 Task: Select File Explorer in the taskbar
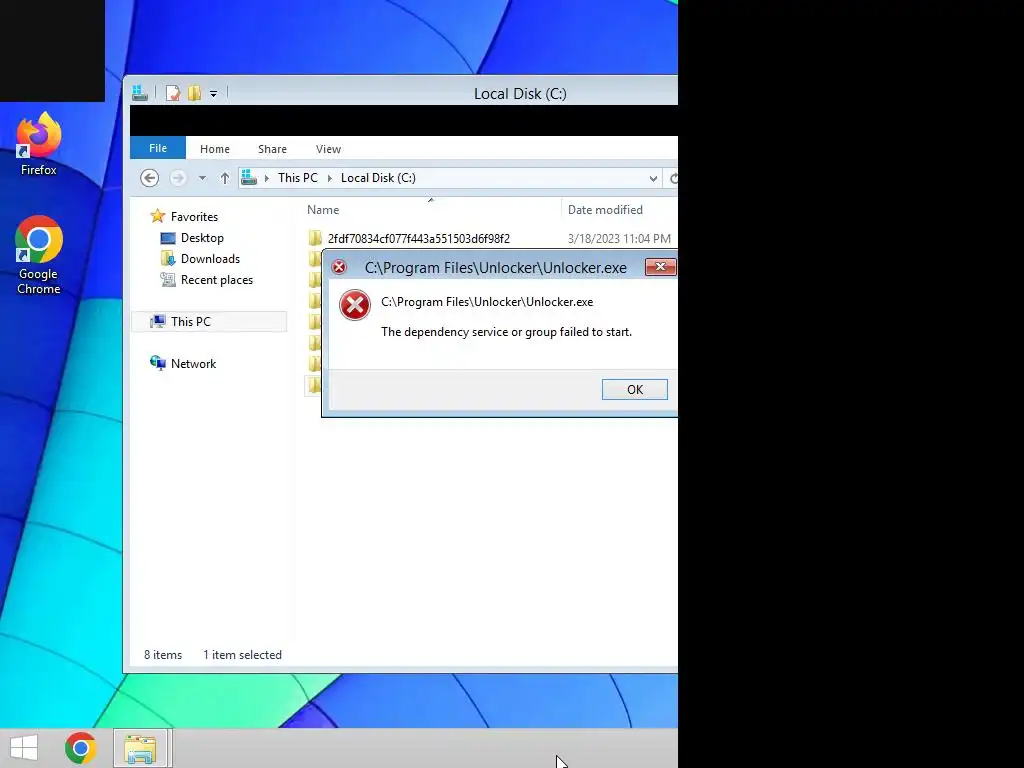coord(140,748)
